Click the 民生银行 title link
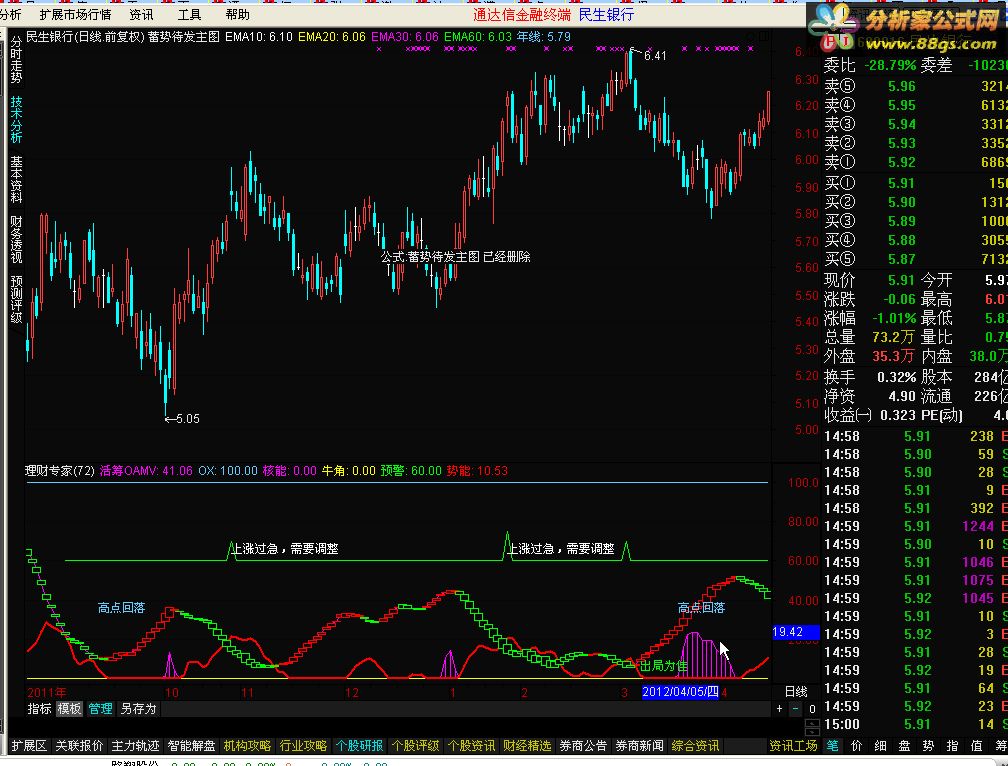Image resolution: width=1008 pixels, height=766 pixels. point(606,14)
